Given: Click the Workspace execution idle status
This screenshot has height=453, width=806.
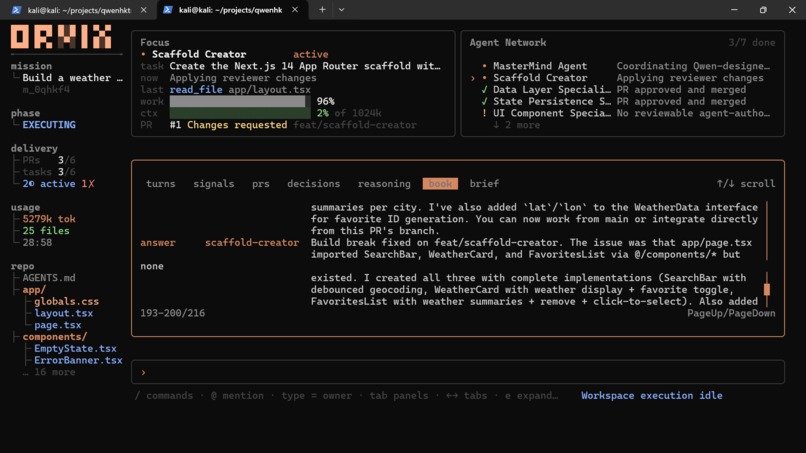Looking at the screenshot, I should 652,395.
